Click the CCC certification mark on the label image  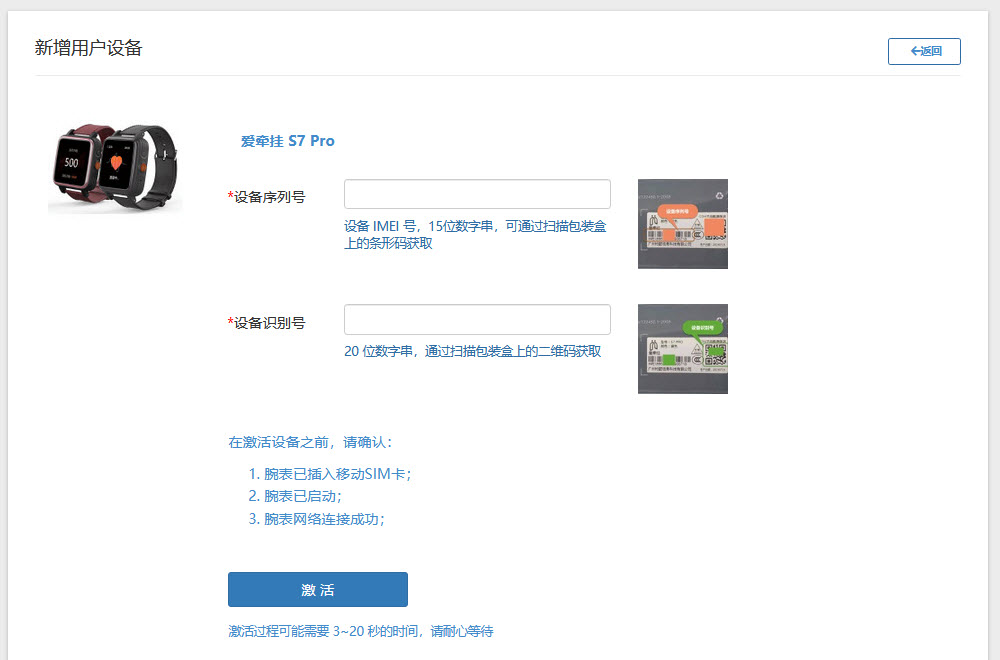(x=698, y=234)
